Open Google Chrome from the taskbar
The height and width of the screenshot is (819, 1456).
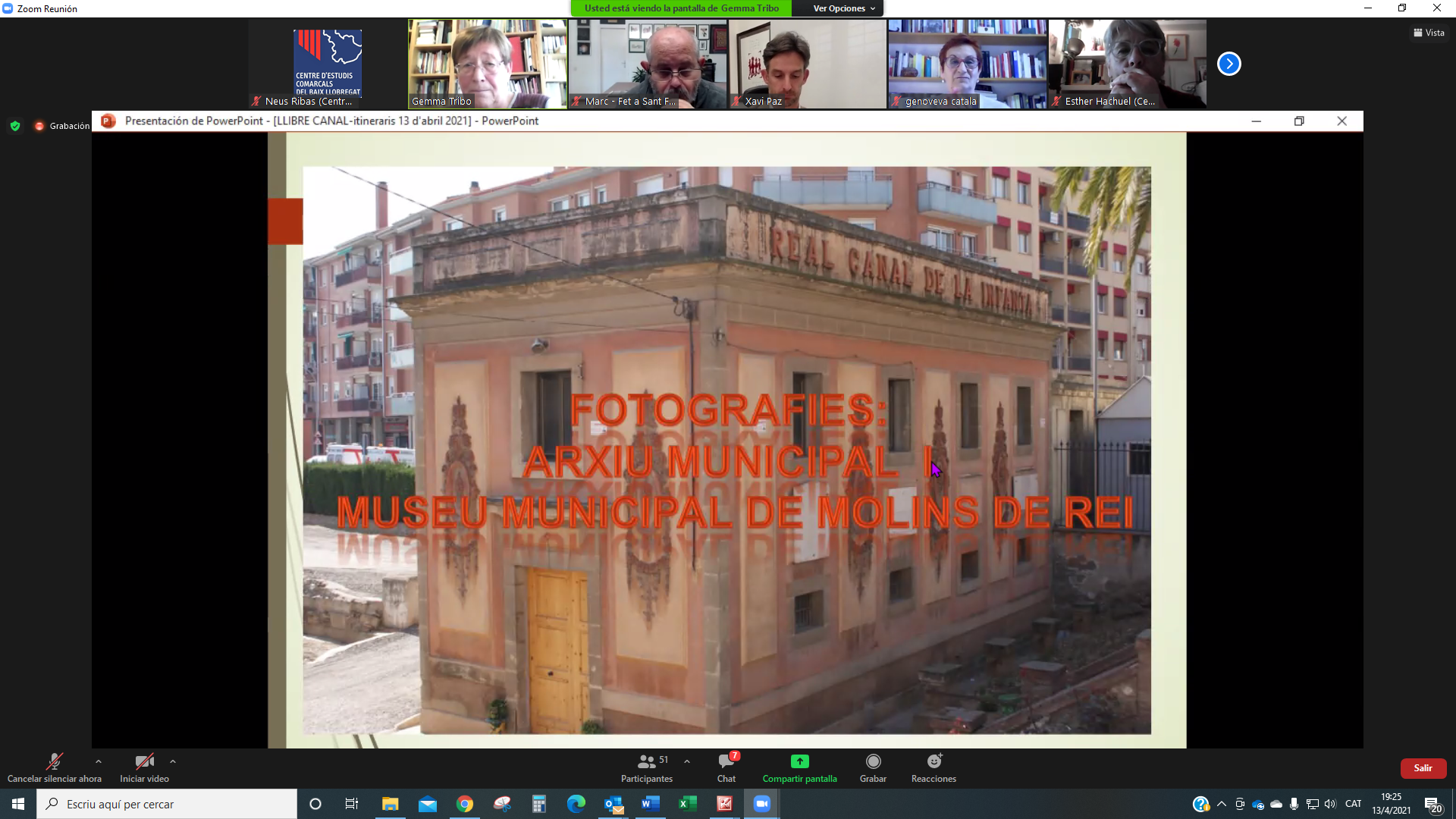pos(465,804)
